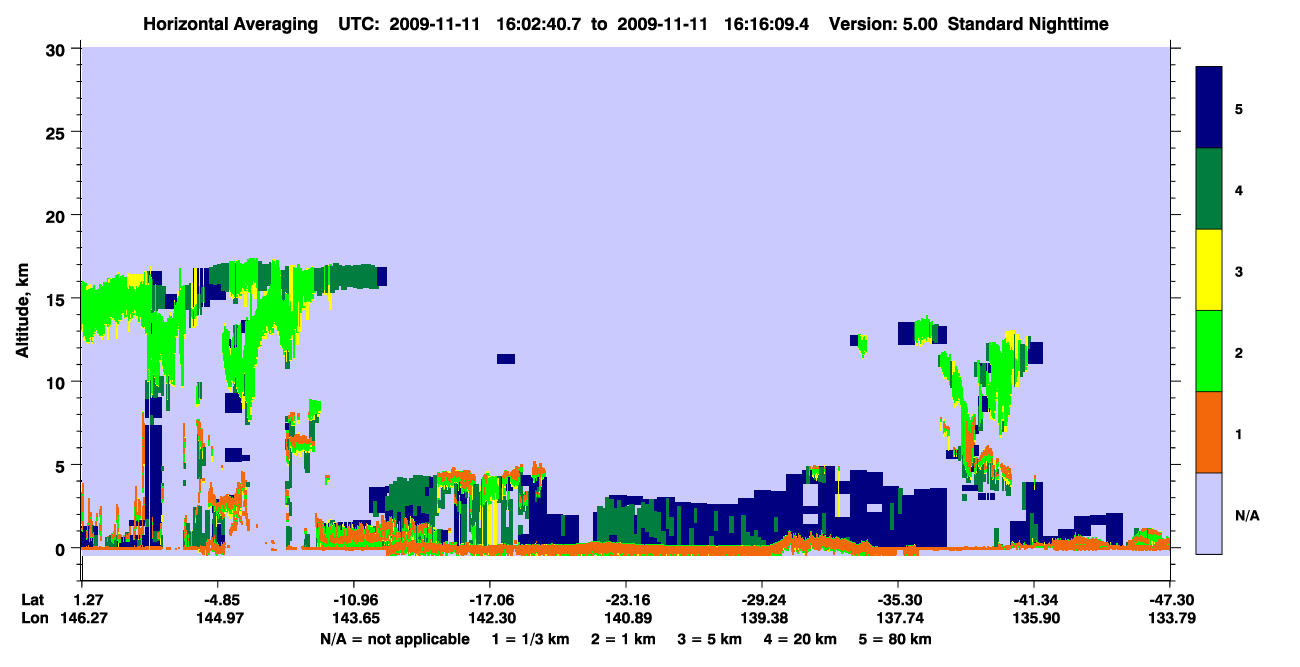Click the bright green color bar segment labeled 2
Screen dimensions: 1300x667
tap(1209, 351)
